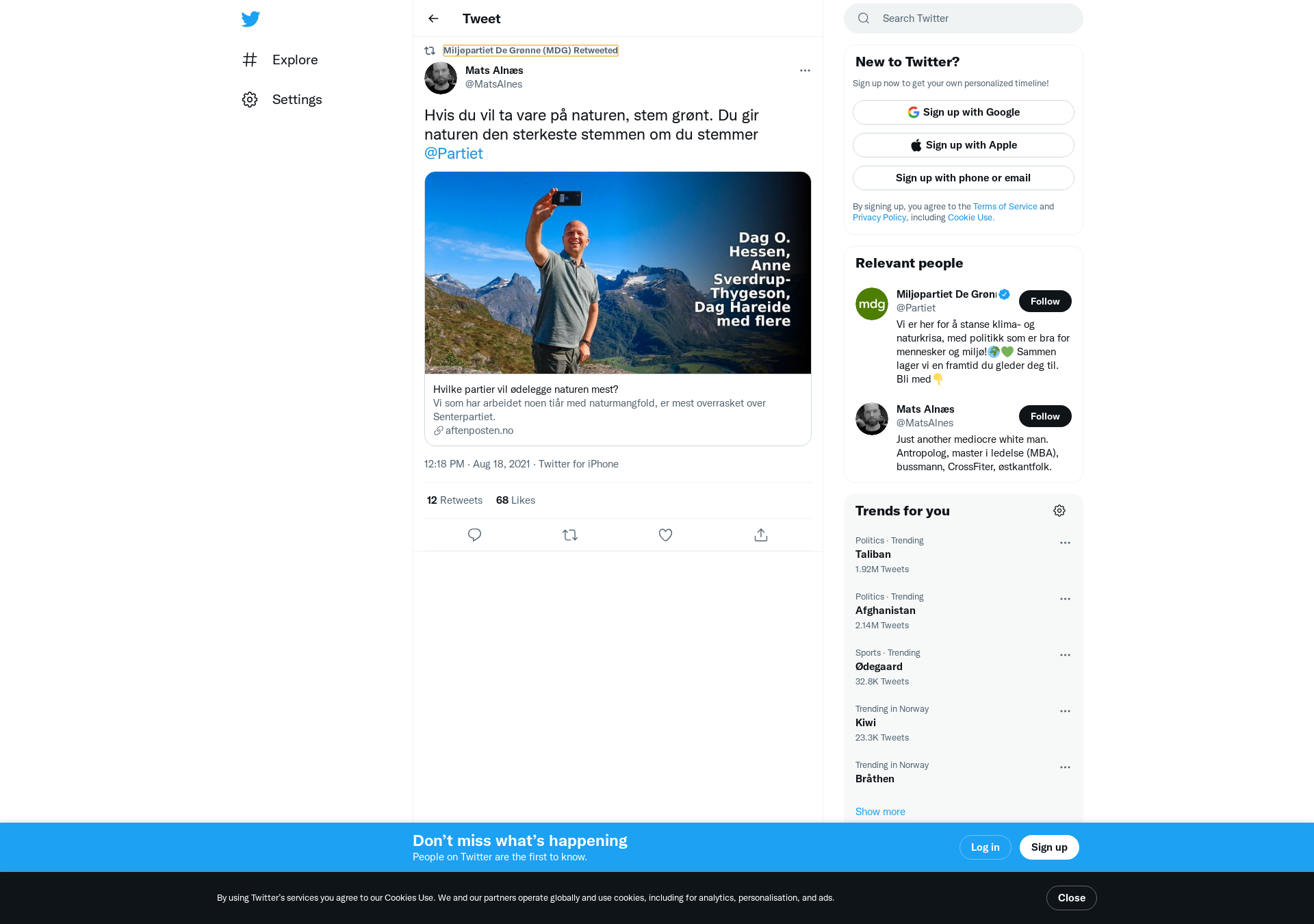Open Trends settings gear icon

point(1059,511)
